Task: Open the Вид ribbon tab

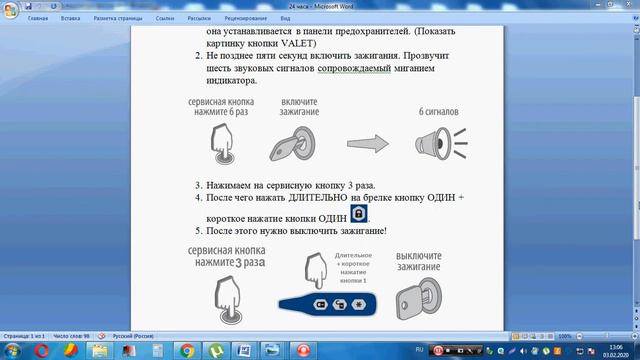Action: (285, 18)
